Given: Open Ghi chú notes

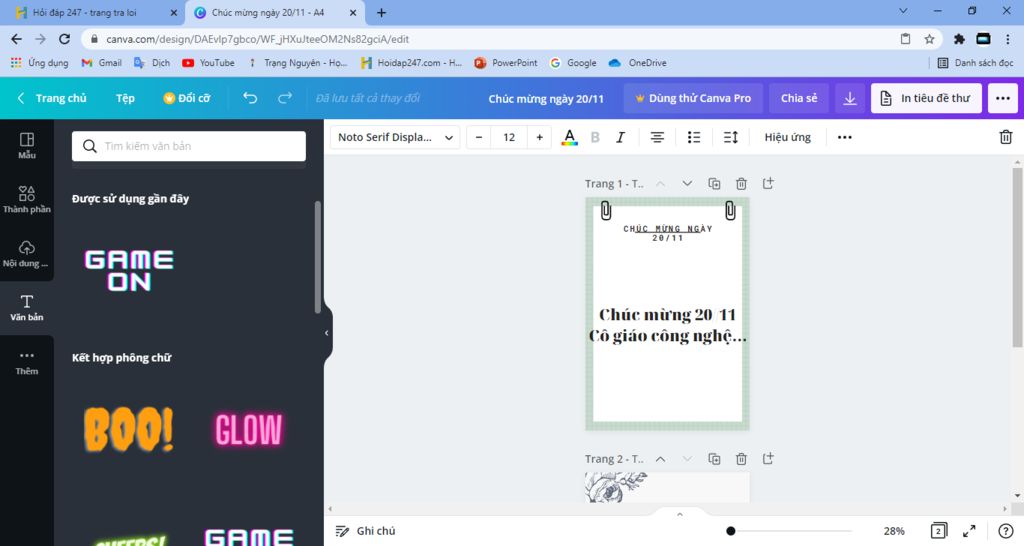Looking at the screenshot, I should click(365, 531).
